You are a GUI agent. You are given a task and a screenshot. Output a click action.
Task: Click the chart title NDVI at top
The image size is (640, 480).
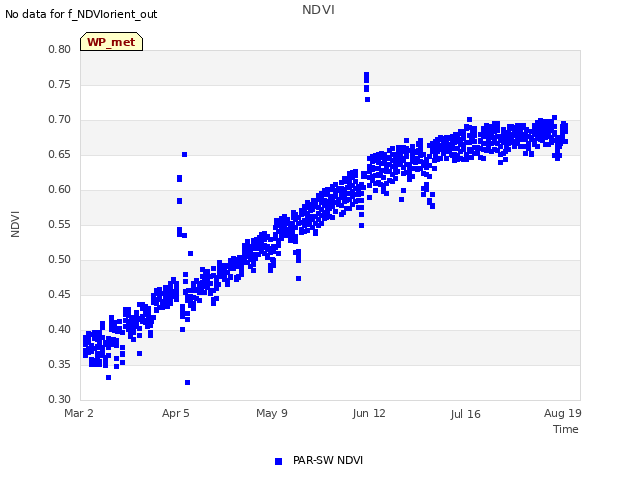(x=318, y=10)
